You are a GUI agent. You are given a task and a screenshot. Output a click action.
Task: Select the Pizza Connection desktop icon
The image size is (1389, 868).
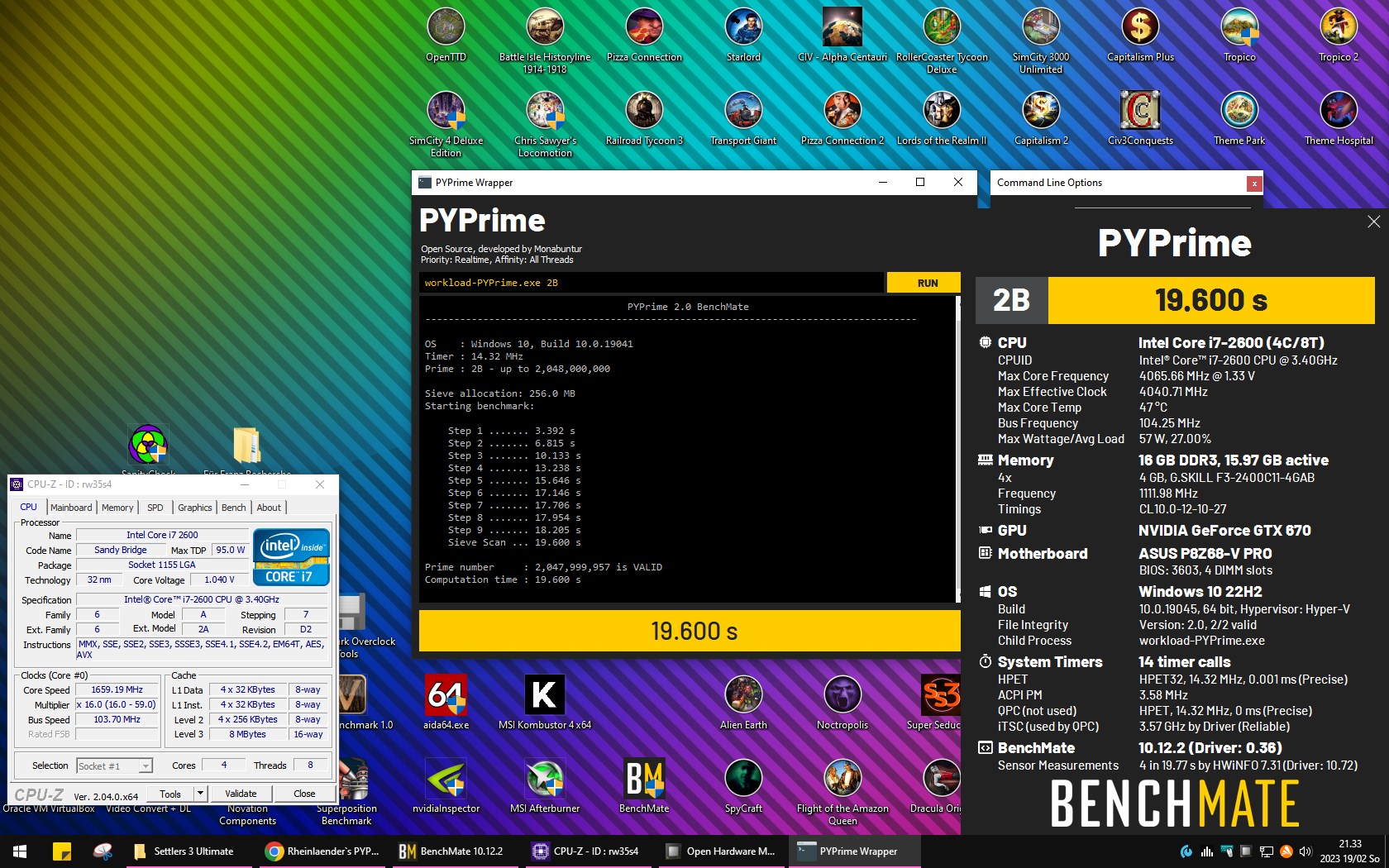pyautogui.click(x=644, y=35)
